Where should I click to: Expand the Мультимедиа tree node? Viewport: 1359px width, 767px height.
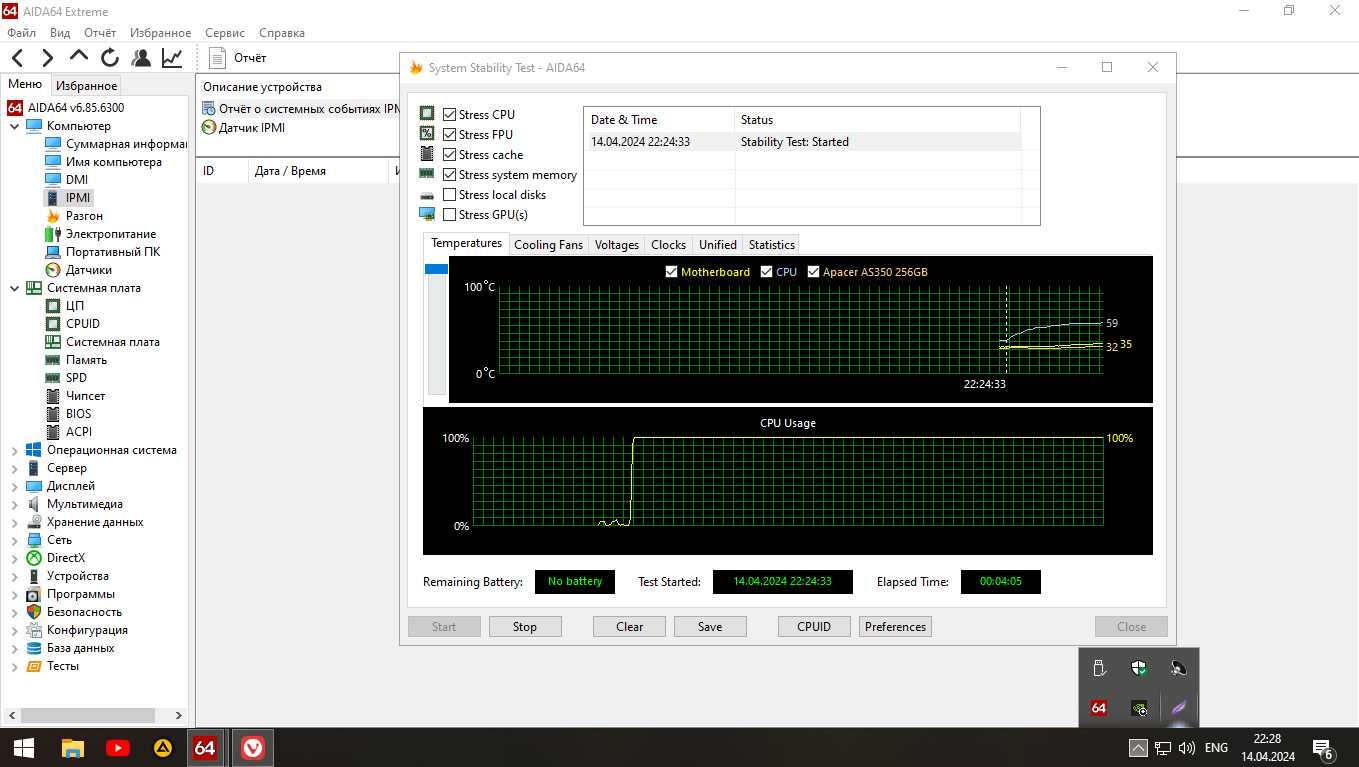pyautogui.click(x=14, y=504)
